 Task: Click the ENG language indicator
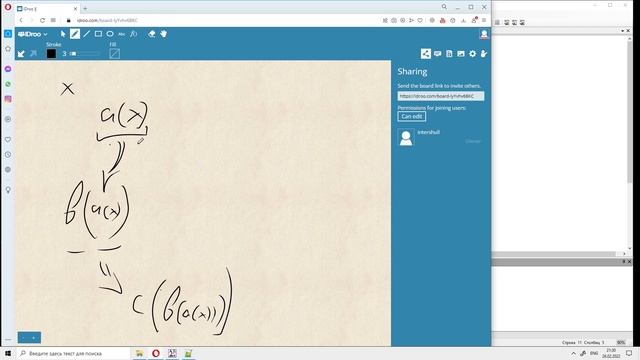pyautogui.click(x=594, y=353)
